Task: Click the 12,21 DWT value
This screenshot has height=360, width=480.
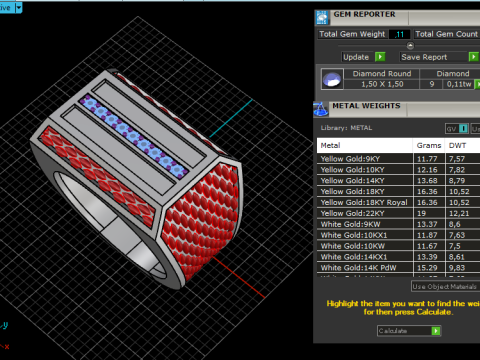Action: point(459,213)
